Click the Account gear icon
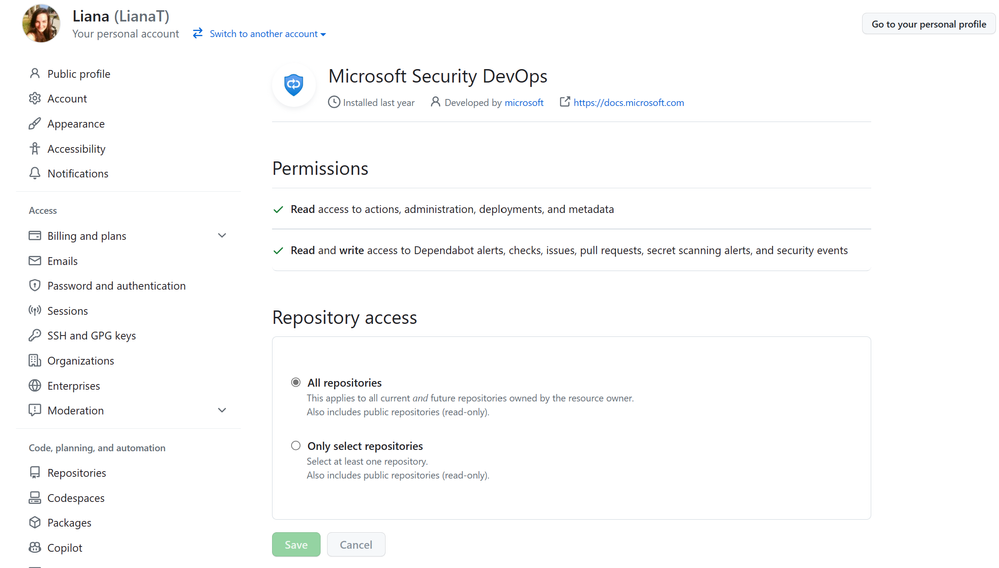This screenshot has height=568, width=999. coord(35,99)
